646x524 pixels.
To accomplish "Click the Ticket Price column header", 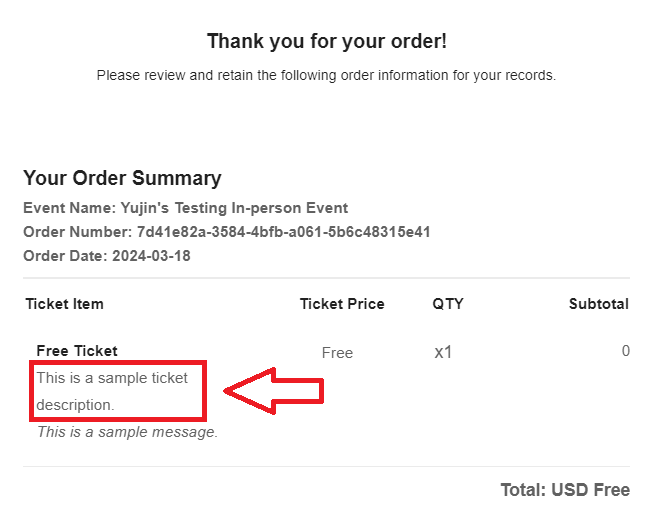I will (x=342, y=304).
